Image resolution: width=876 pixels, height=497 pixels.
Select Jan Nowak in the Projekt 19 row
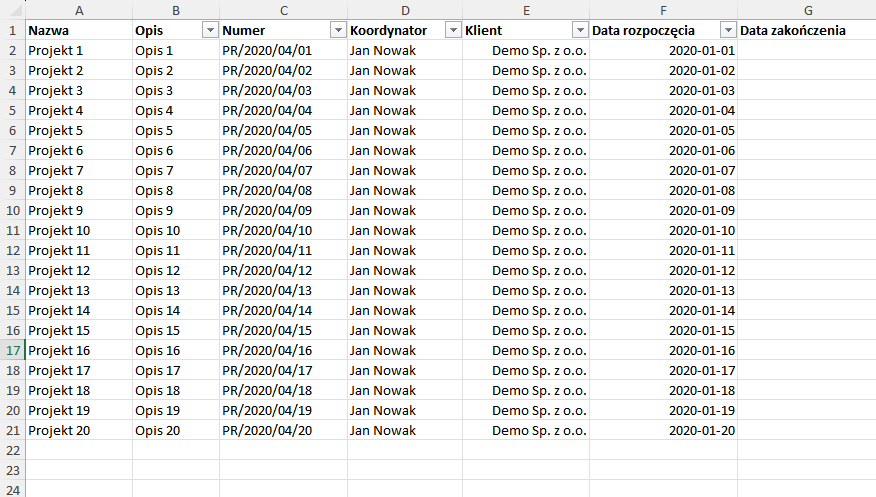(405, 410)
